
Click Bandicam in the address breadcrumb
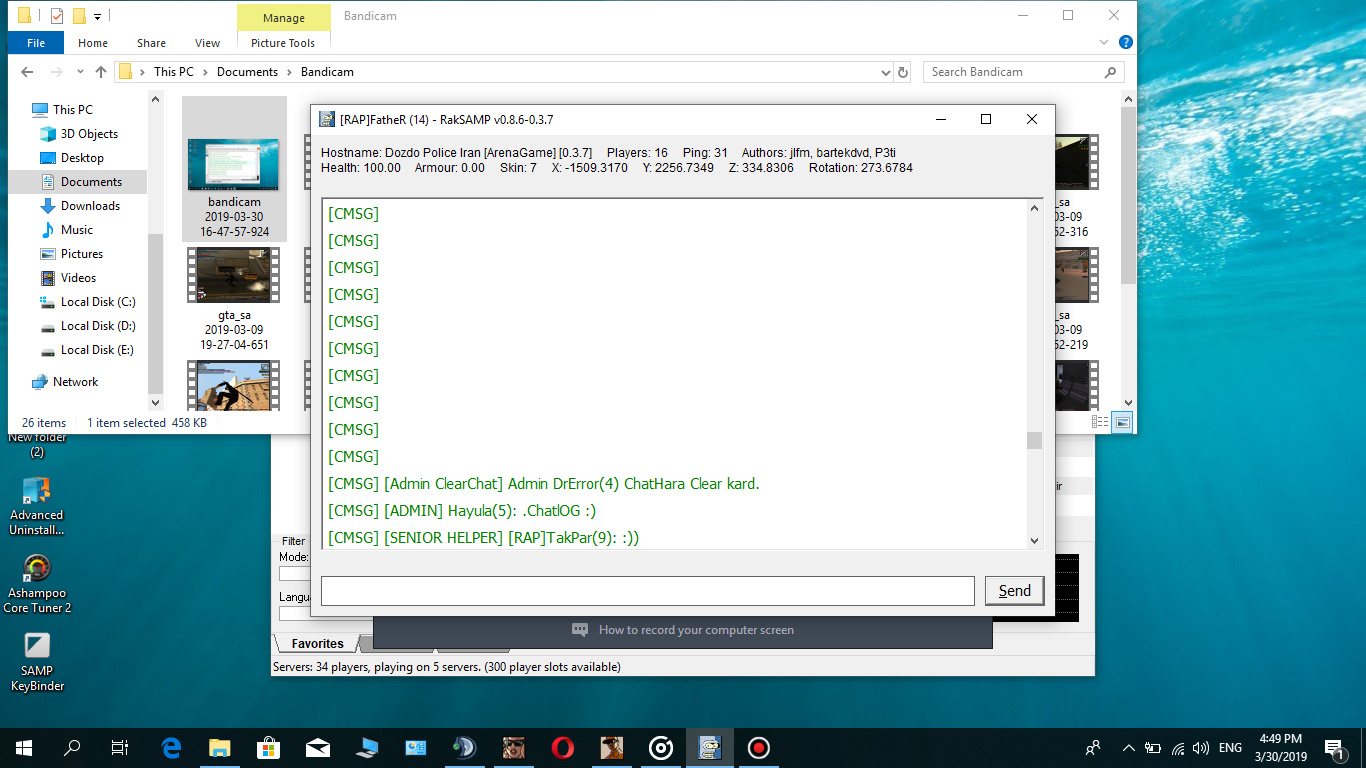pyautogui.click(x=327, y=72)
